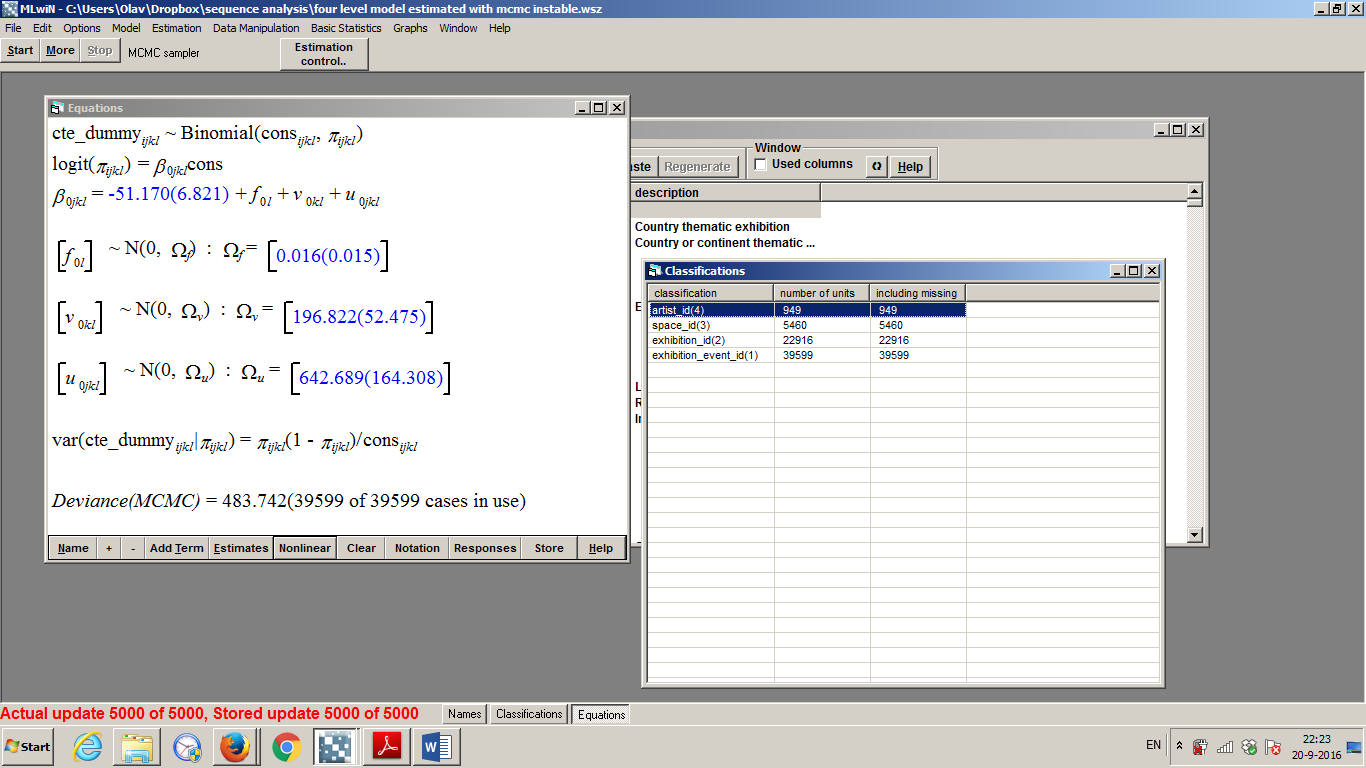Open Internet Explorer from the taskbar
This screenshot has height=768, width=1366.
pyautogui.click(x=88, y=746)
